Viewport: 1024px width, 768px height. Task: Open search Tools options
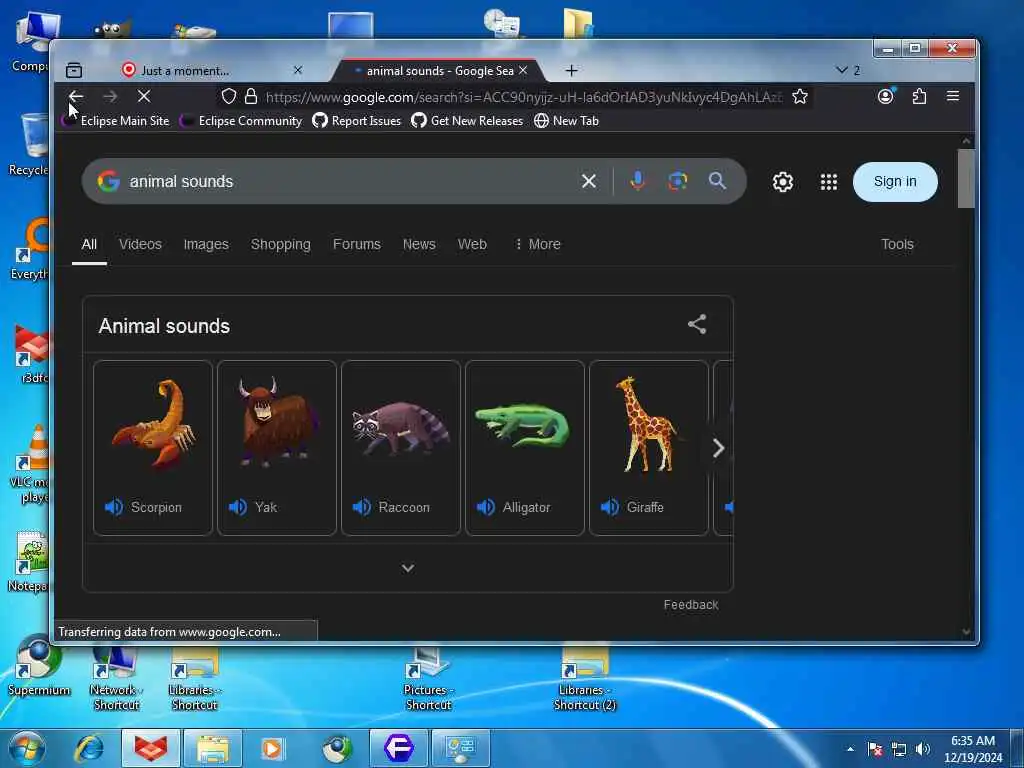(897, 244)
